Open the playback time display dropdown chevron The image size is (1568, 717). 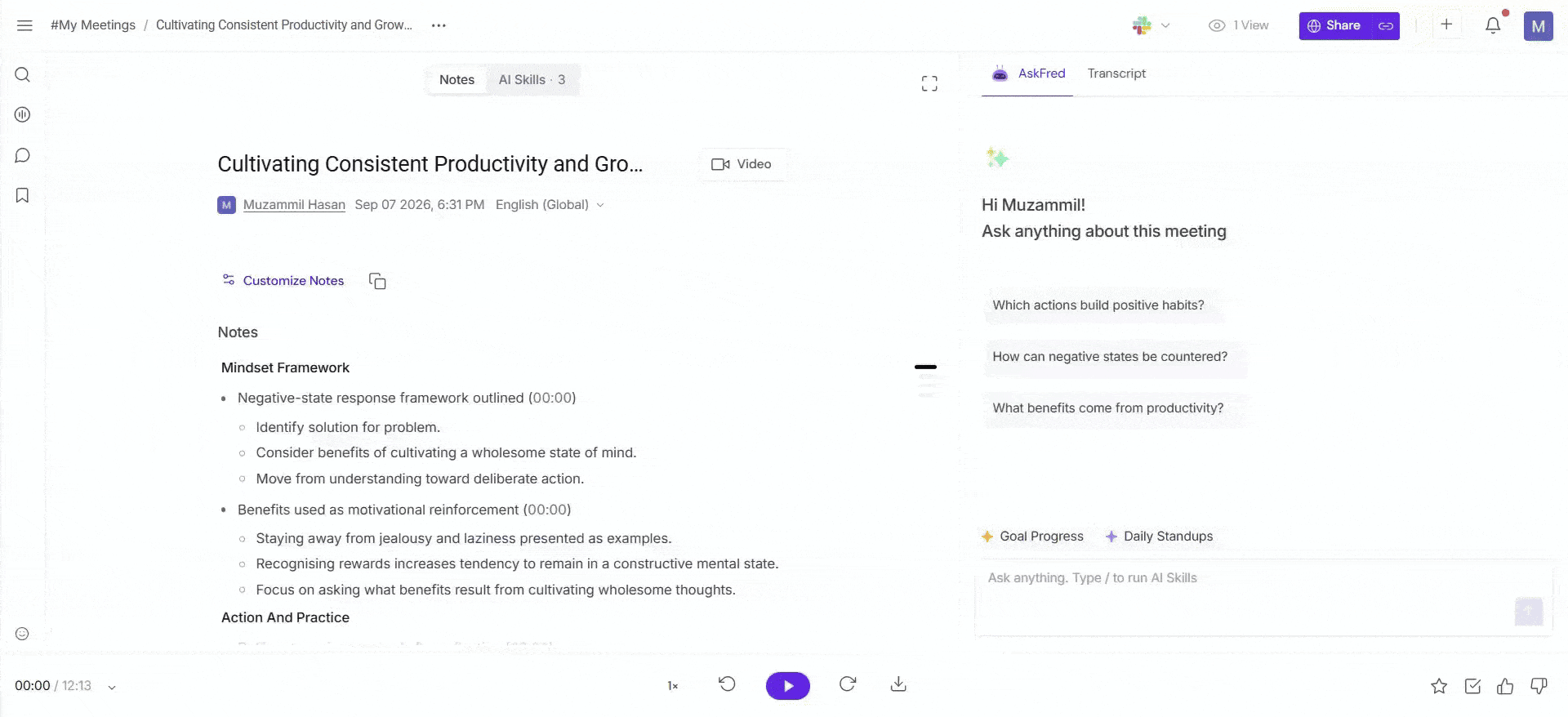(112, 687)
